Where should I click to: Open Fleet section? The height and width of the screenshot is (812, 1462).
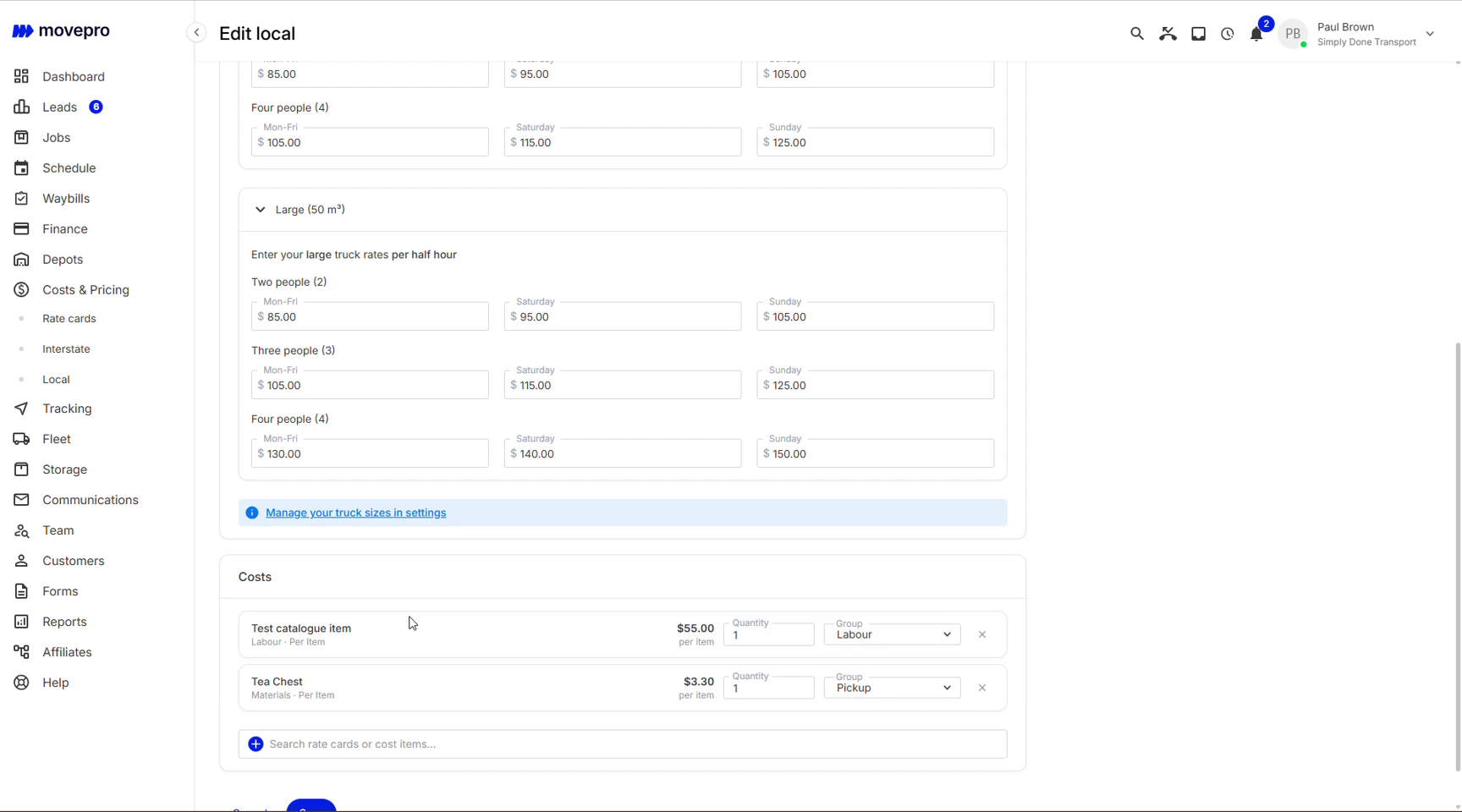click(x=57, y=439)
